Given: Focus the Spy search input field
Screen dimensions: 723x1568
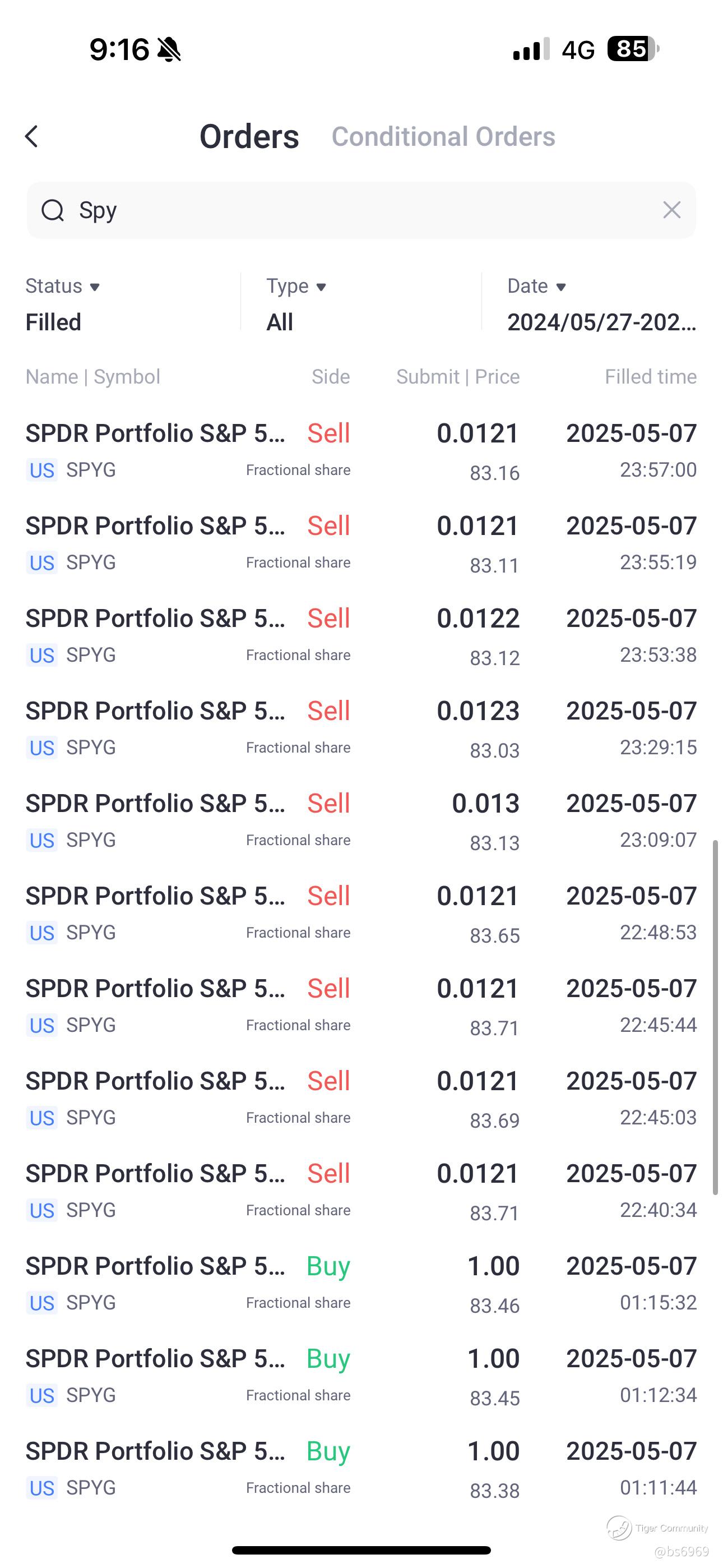Looking at the screenshot, I should click(x=365, y=211).
